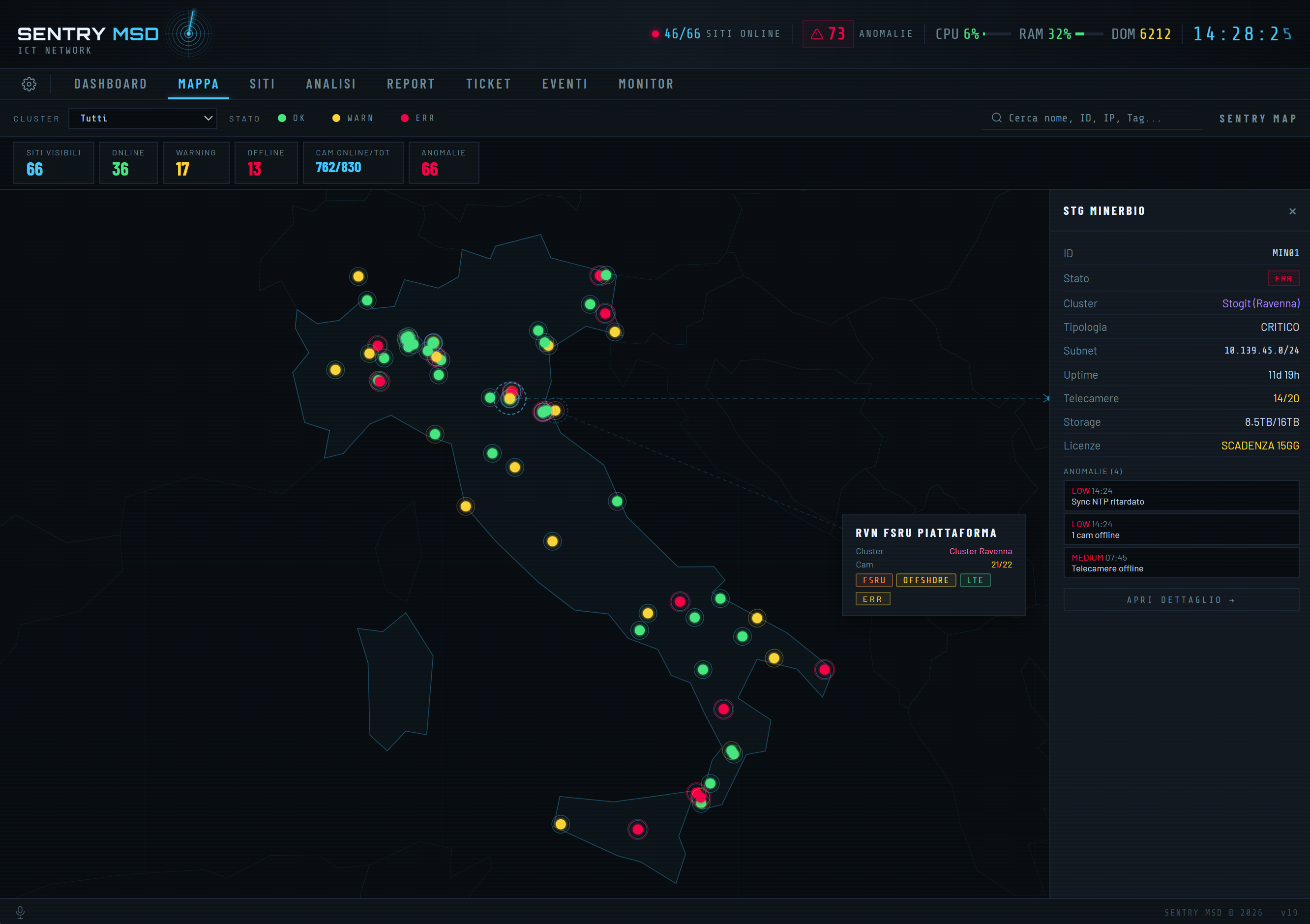The width and height of the screenshot is (1310, 924).
Task: Open the Cluster dropdown set to Tutti
Action: point(143,118)
